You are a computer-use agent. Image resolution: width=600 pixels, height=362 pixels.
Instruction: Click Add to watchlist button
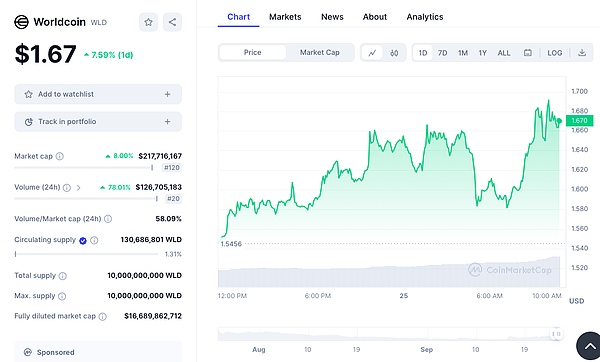(x=98, y=94)
